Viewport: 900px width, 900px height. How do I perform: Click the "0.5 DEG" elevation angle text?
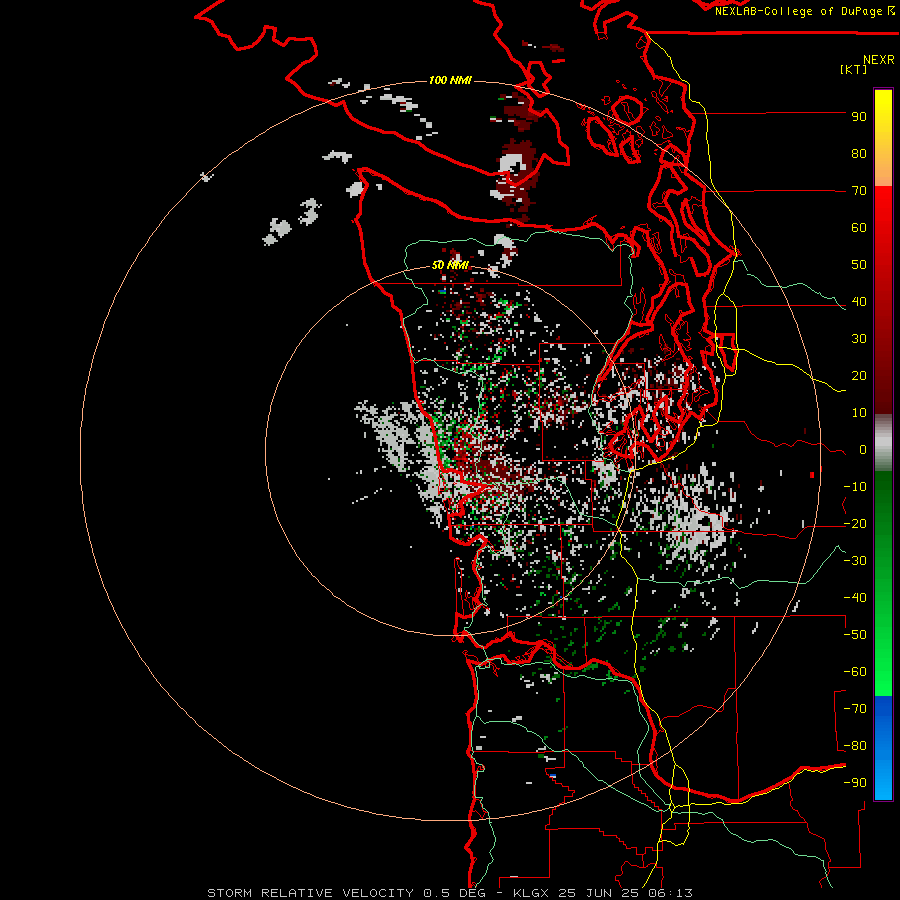click(x=455, y=893)
